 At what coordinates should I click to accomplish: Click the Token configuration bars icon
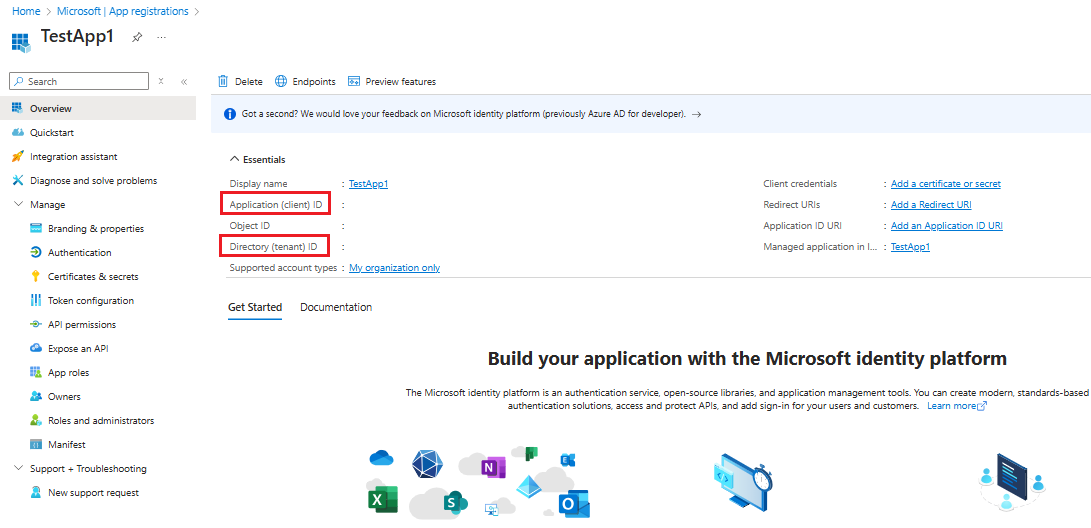pos(36,301)
